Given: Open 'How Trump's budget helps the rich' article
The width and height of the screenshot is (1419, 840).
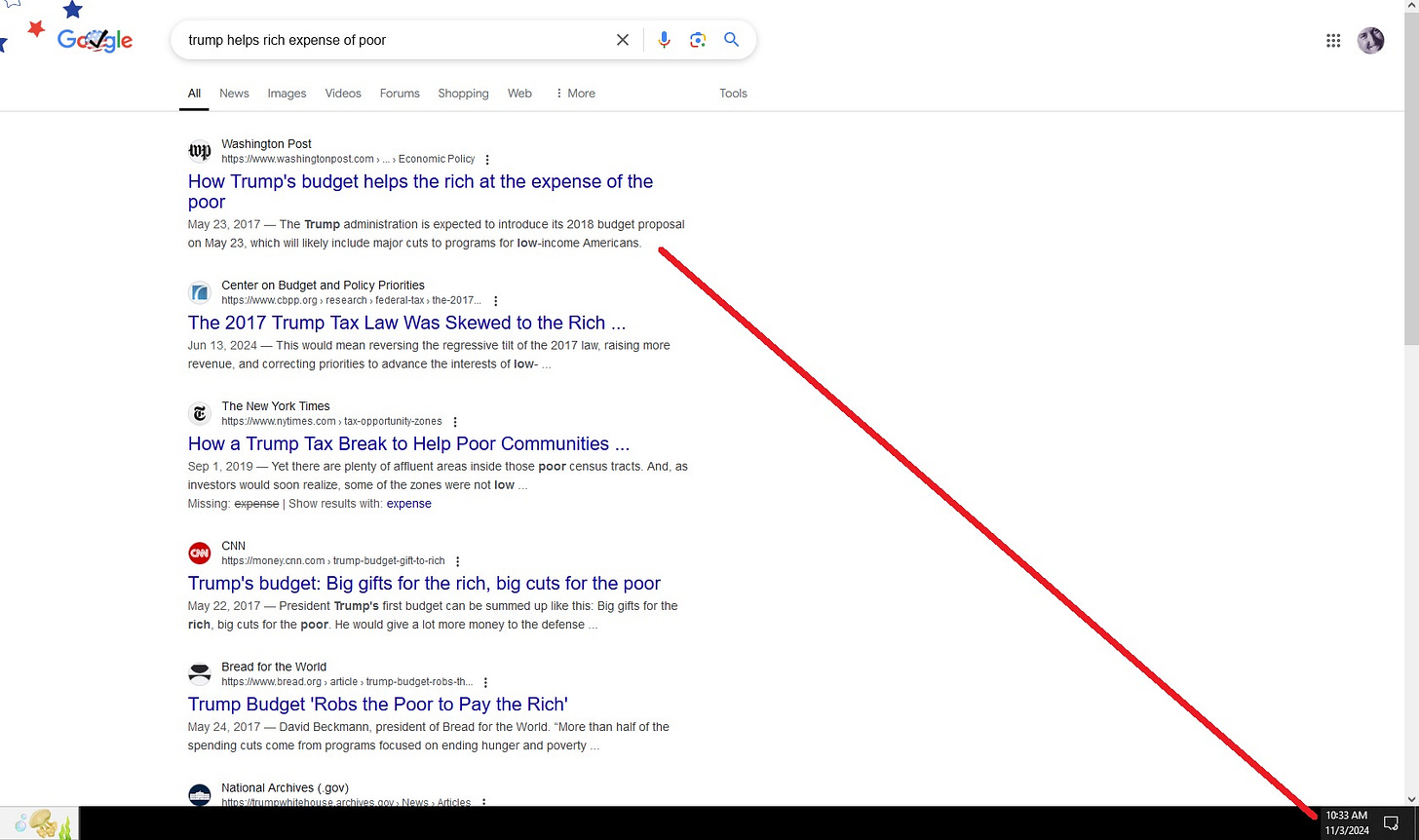Looking at the screenshot, I should click(420, 191).
